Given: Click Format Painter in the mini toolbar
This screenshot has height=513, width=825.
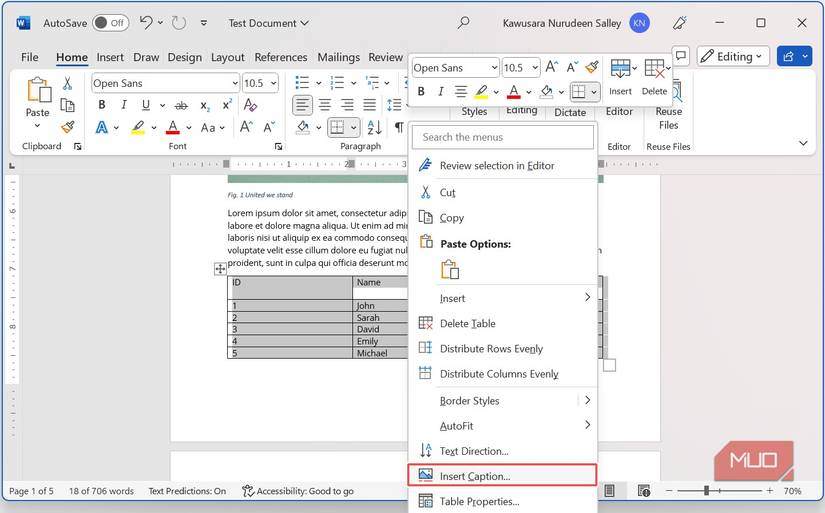Looking at the screenshot, I should (x=592, y=67).
